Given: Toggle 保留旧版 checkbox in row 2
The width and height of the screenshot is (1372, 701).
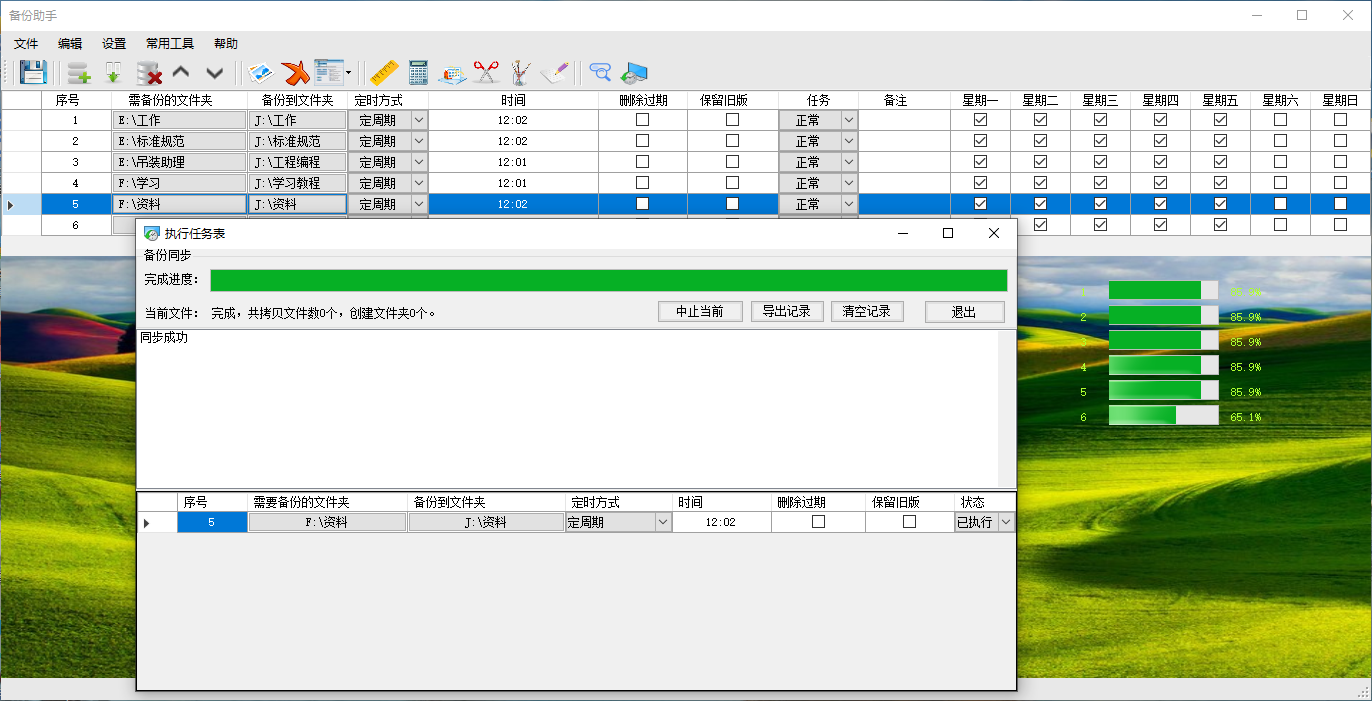Looking at the screenshot, I should (x=732, y=141).
